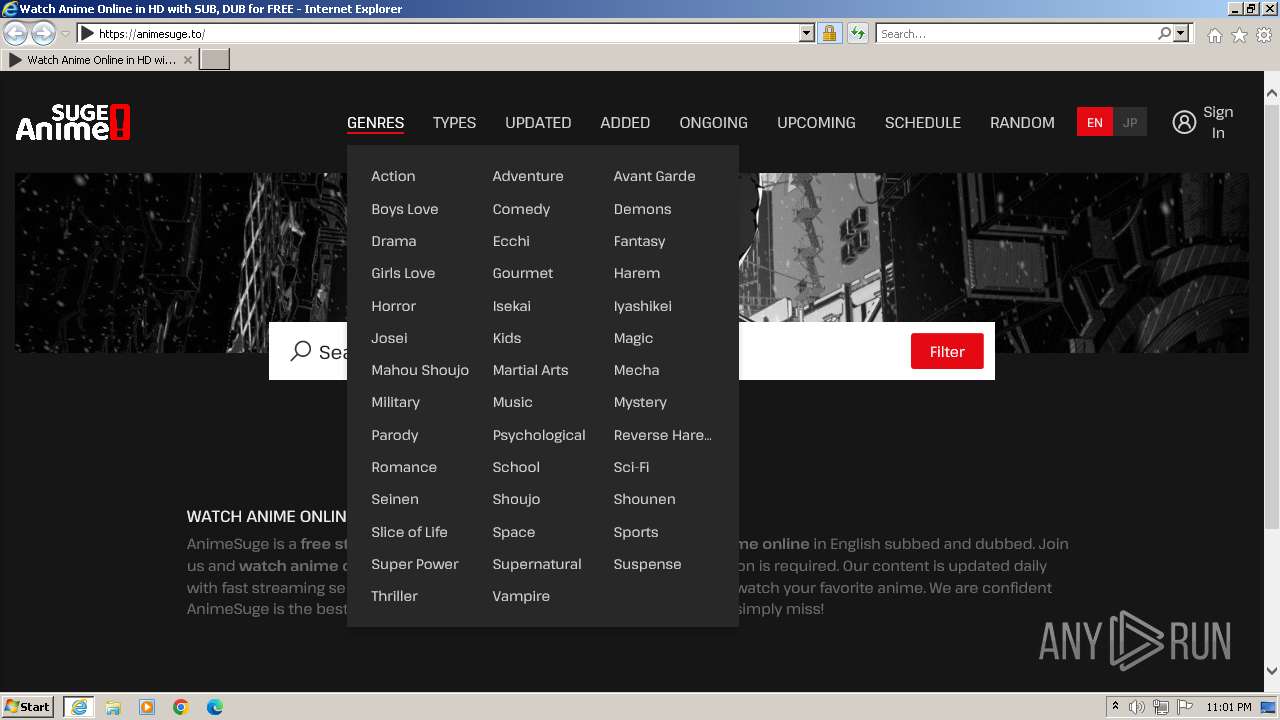This screenshot has width=1280, height=720.
Task: Click the Sign In link
Action: [x=1218, y=122]
